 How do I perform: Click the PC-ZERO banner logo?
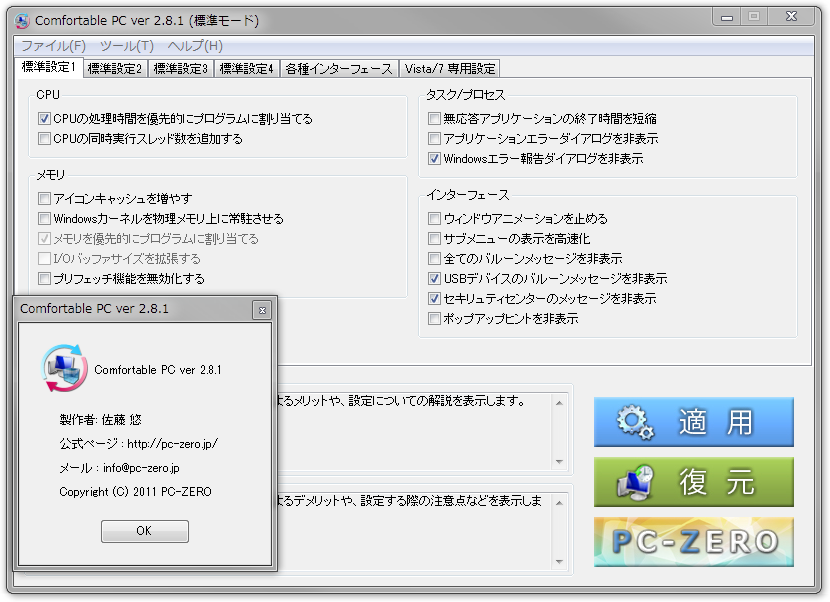coord(693,542)
